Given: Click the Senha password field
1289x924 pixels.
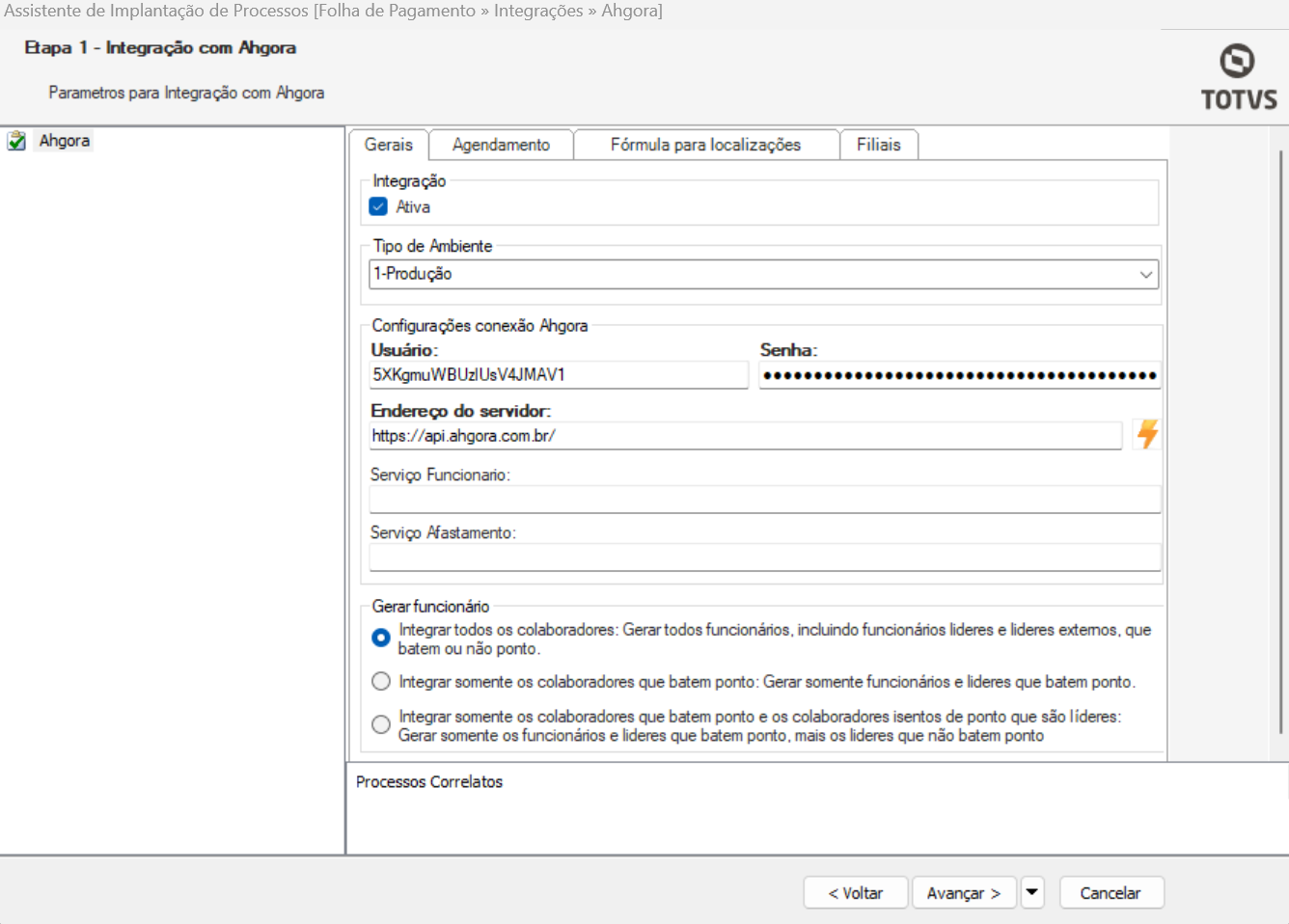Looking at the screenshot, I should [x=960, y=375].
